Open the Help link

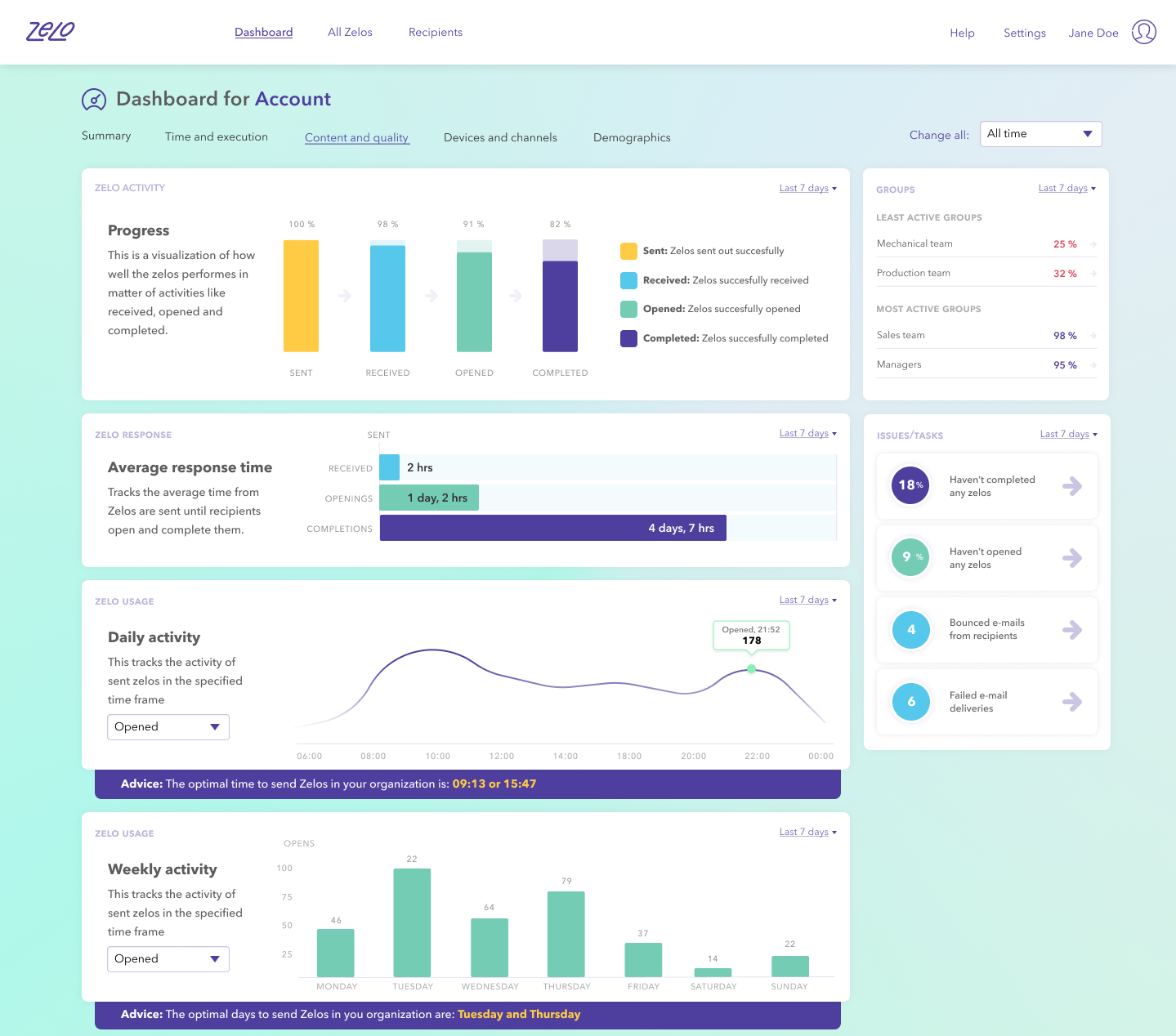[962, 33]
